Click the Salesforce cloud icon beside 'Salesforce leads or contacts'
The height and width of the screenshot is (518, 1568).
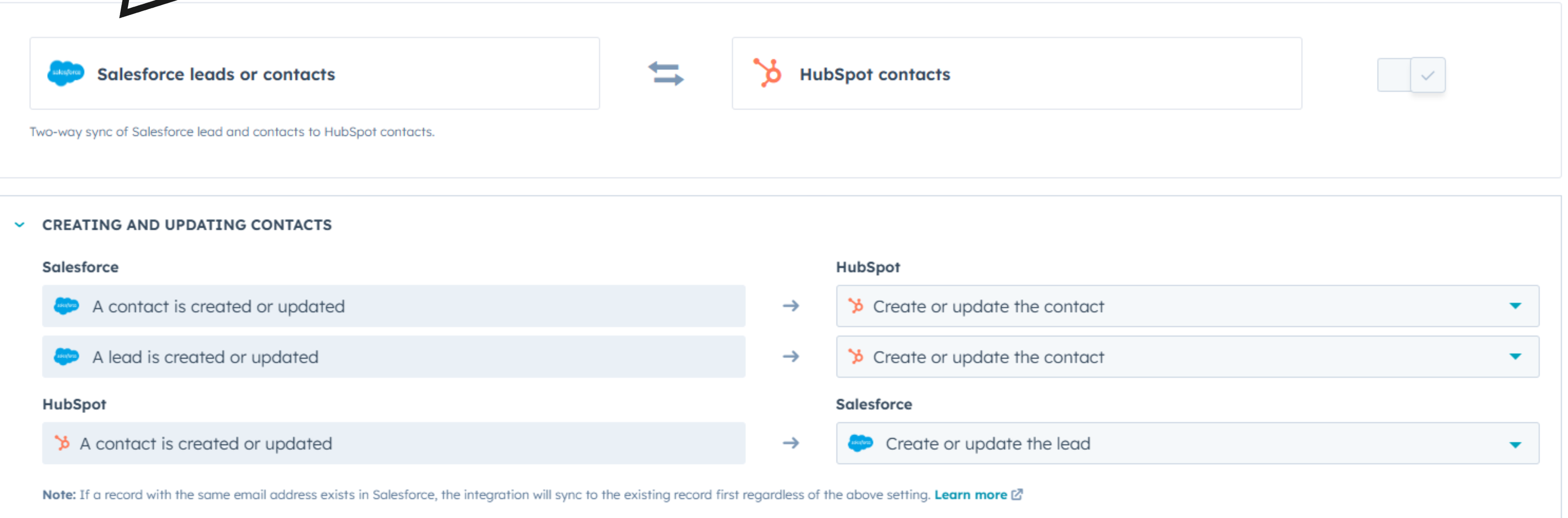[66, 73]
